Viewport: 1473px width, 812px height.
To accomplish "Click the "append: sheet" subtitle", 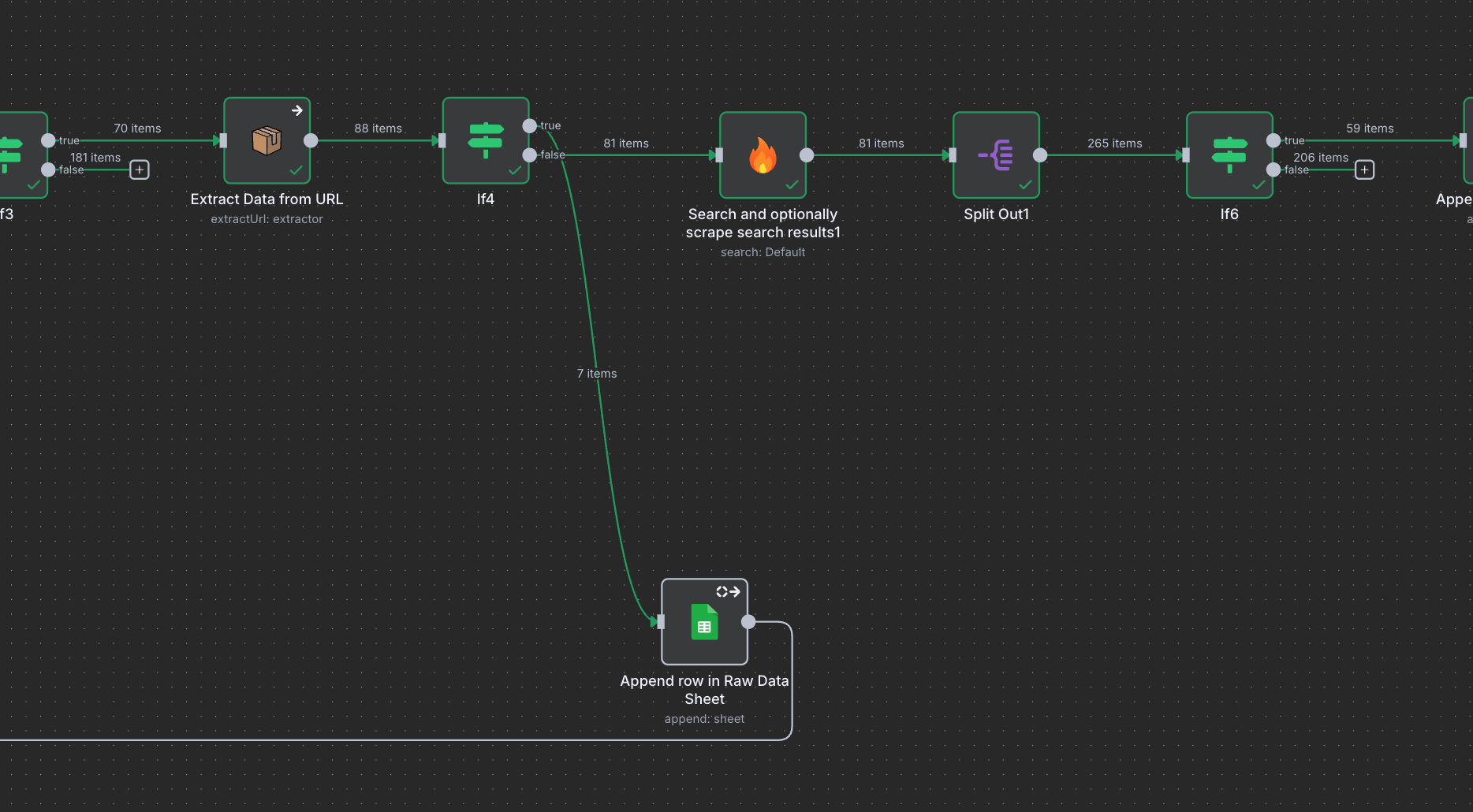I will [x=704, y=719].
